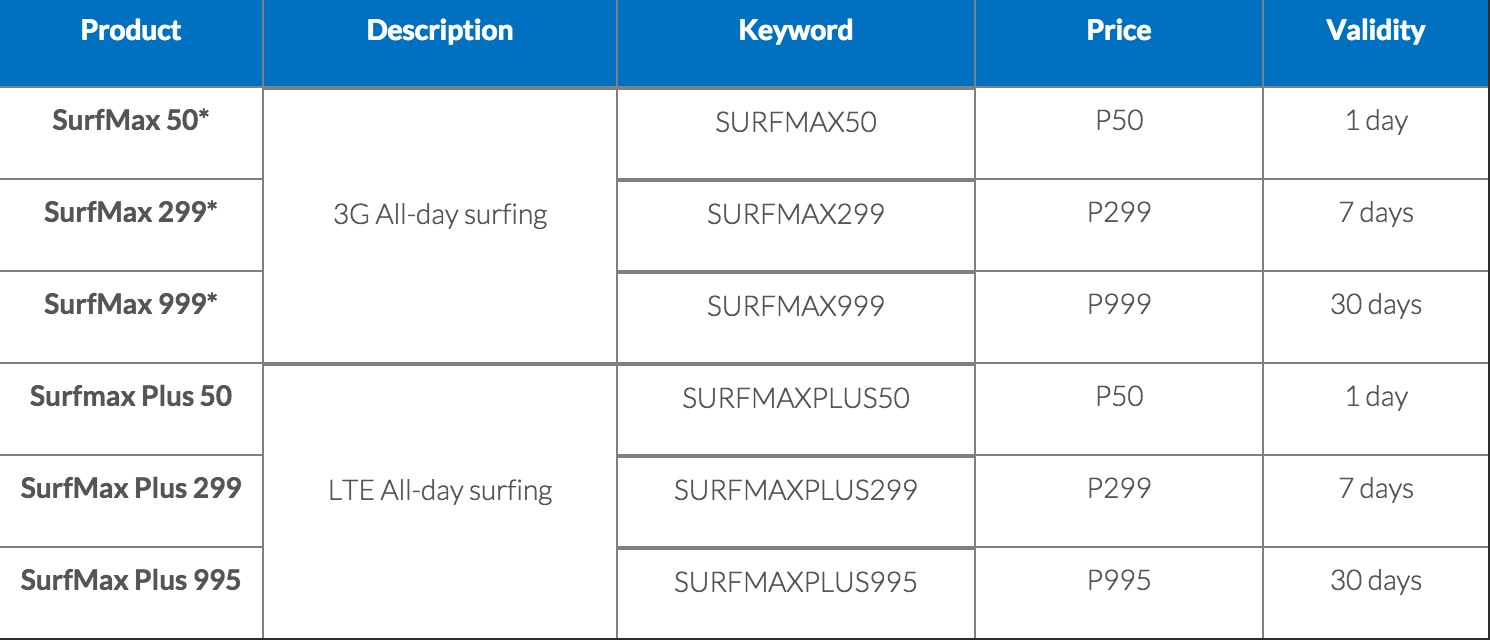Click the LTE All-day surfing description
This screenshot has height=640, width=1490.
pyautogui.click(x=440, y=491)
